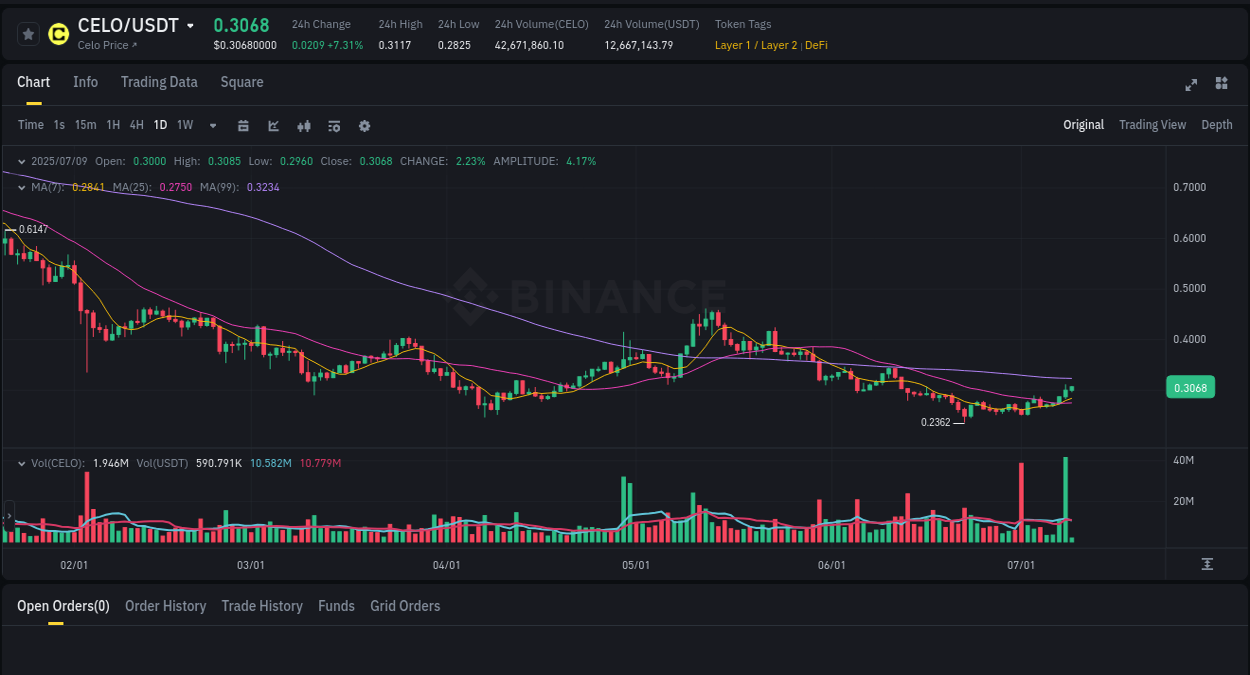This screenshot has width=1250, height=675.
Task: Collapse the Vol(CELO) indicator row
Action: 20,462
